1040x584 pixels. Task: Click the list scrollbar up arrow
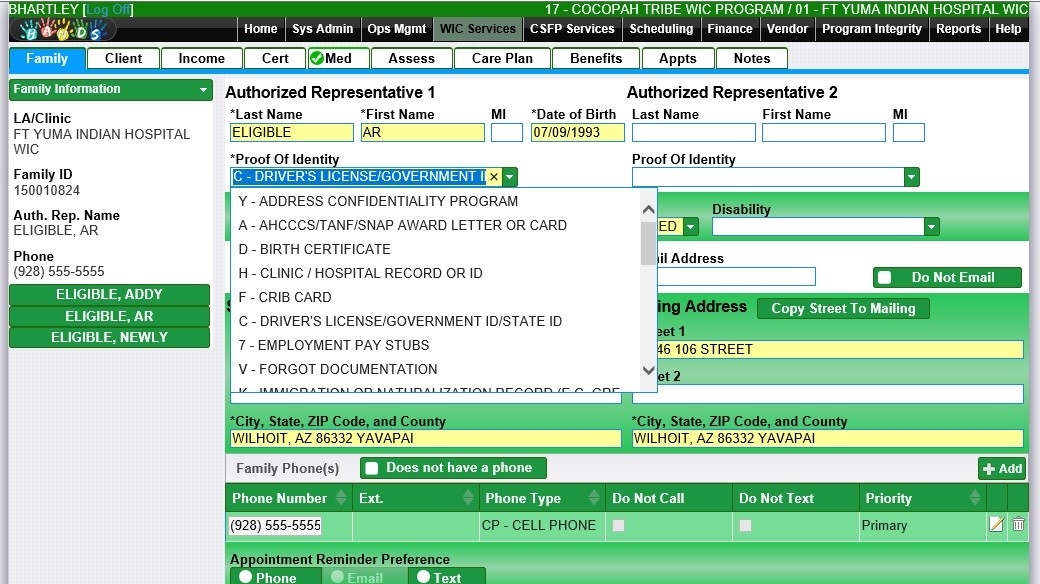pyautogui.click(x=648, y=210)
